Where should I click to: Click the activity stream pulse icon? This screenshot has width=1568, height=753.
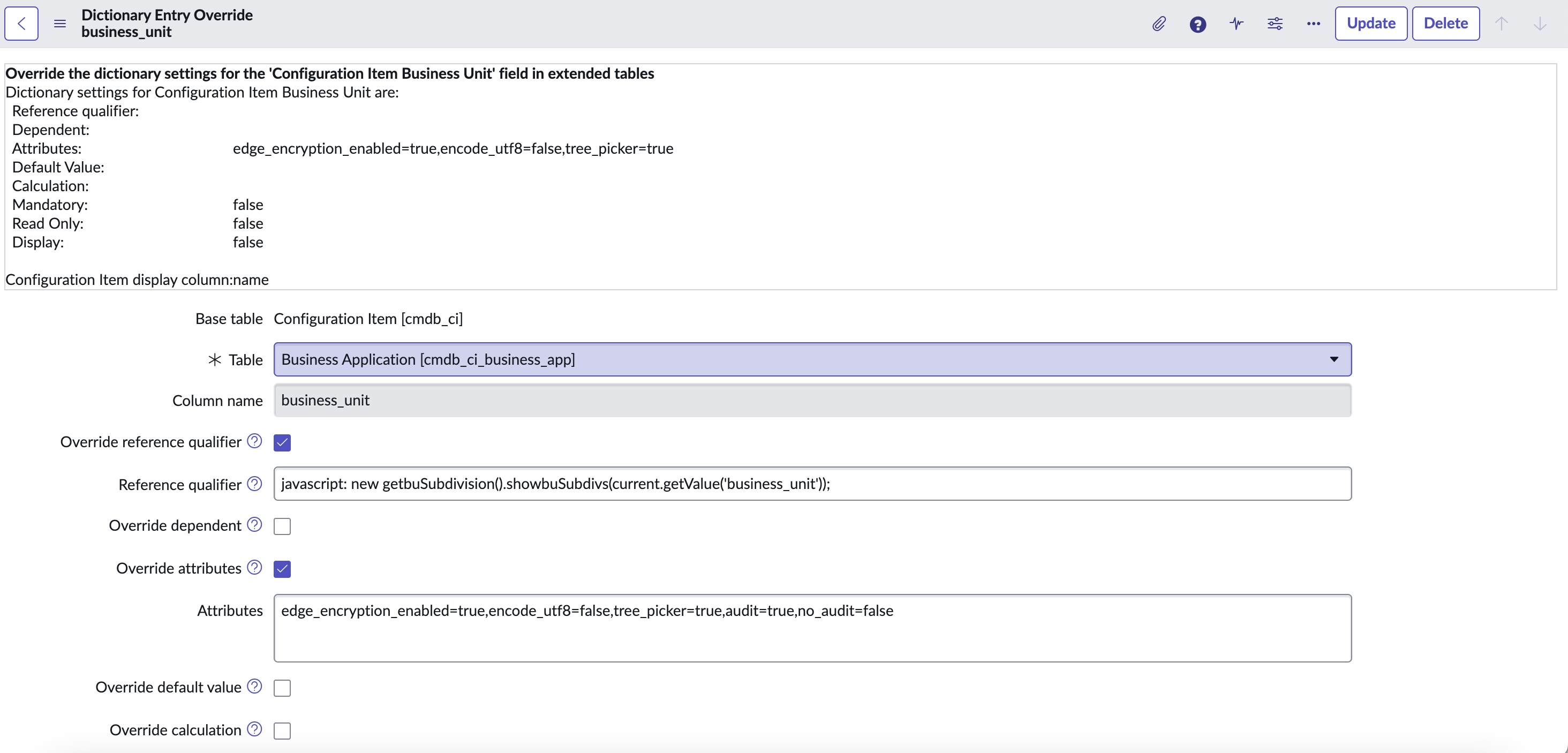tap(1237, 24)
